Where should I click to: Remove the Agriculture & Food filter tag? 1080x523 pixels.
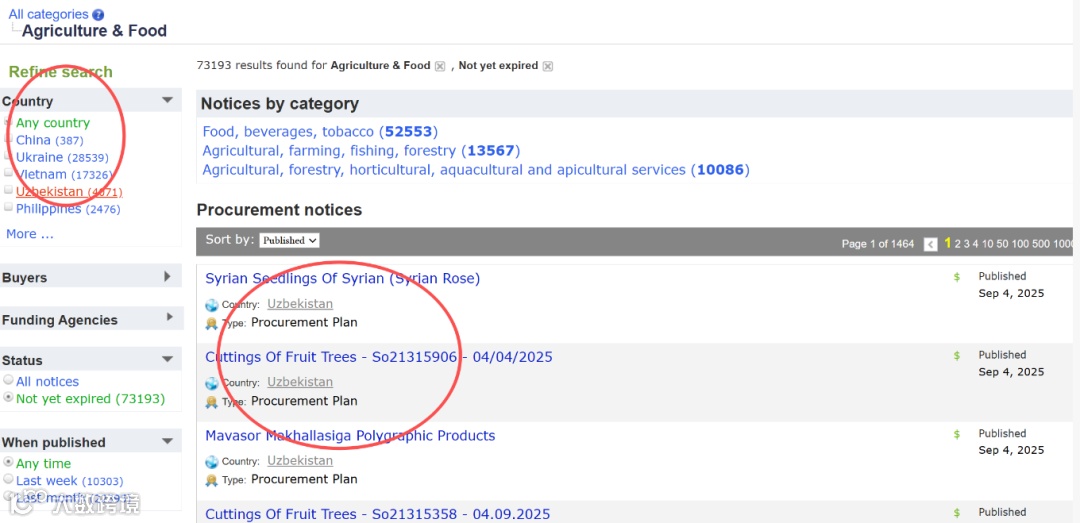(439, 66)
